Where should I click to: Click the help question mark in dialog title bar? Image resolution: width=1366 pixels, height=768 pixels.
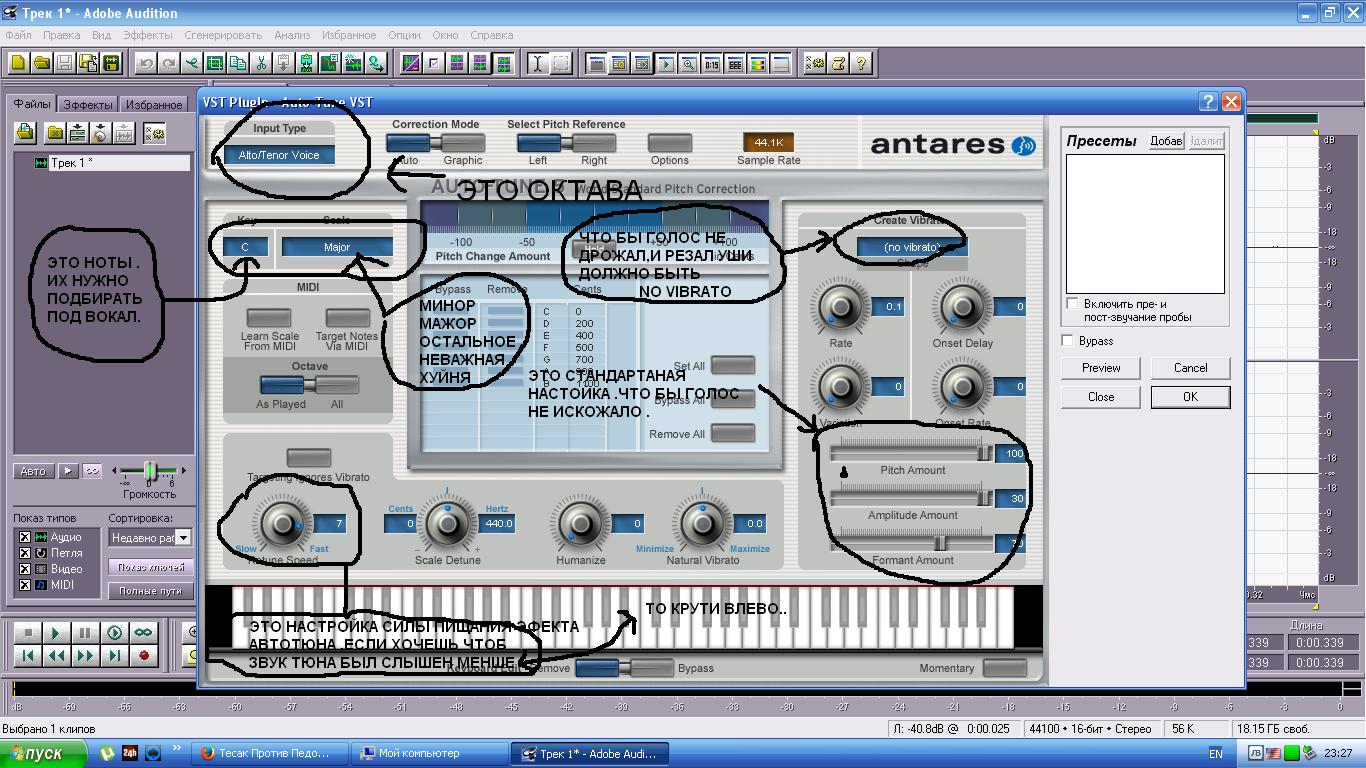pos(1208,101)
